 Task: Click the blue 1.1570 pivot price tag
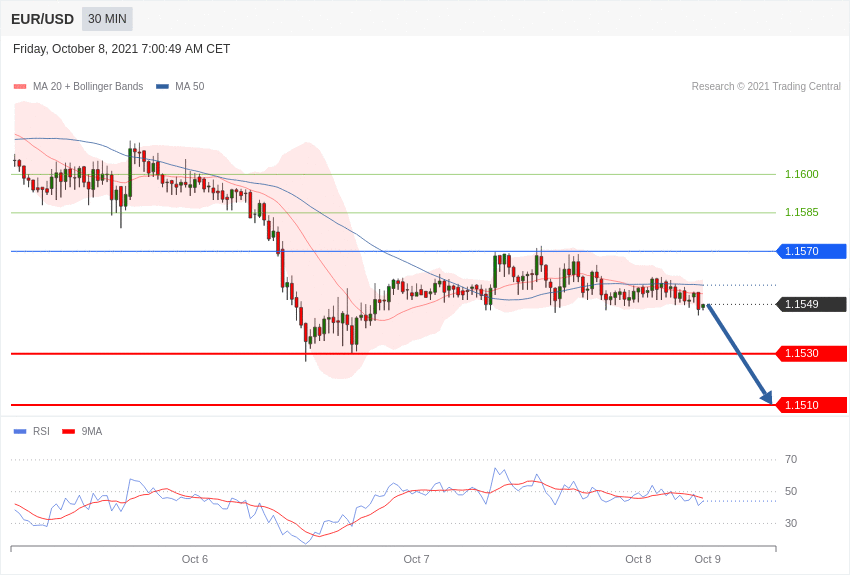812,251
